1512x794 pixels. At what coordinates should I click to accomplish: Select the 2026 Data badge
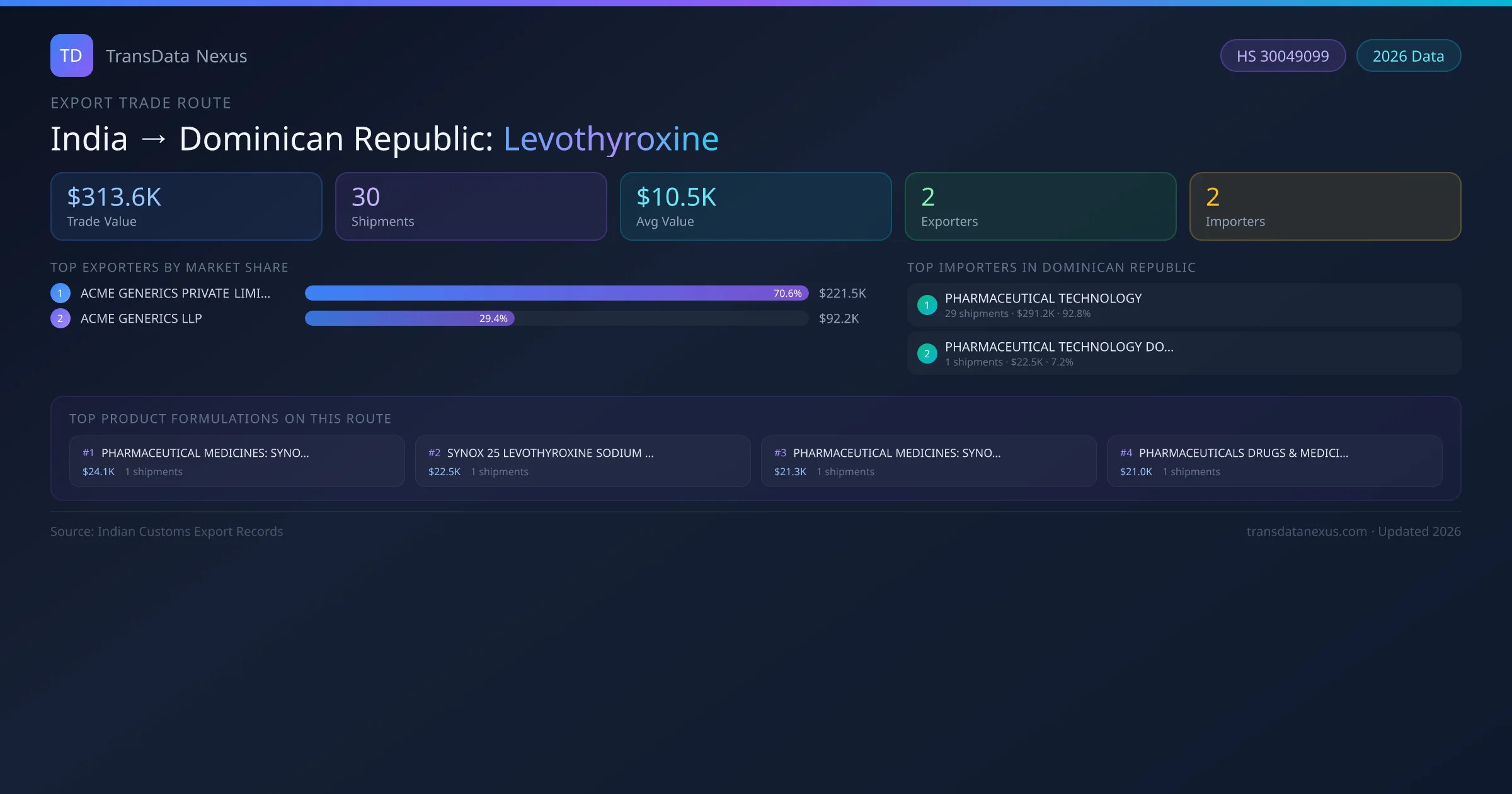(x=1408, y=56)
